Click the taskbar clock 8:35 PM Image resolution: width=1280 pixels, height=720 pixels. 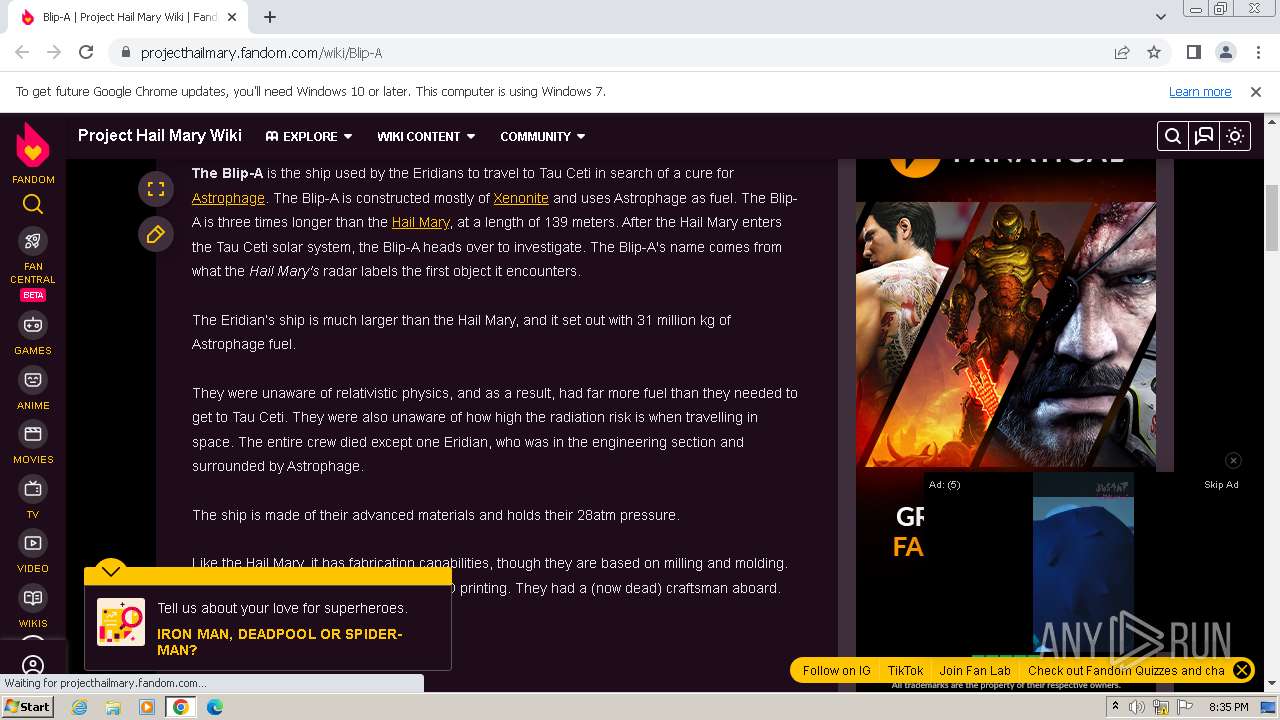1229,707
